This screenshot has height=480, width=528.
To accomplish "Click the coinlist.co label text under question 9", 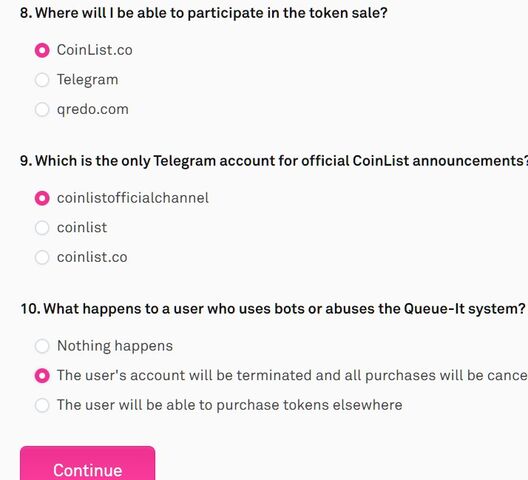I will pyautogui.click(x=92, y=257).
